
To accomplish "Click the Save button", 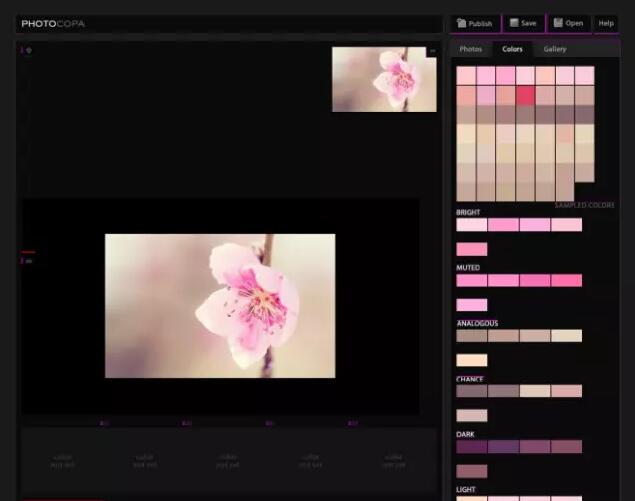I will pyautogui.click(x=523, y=23).
